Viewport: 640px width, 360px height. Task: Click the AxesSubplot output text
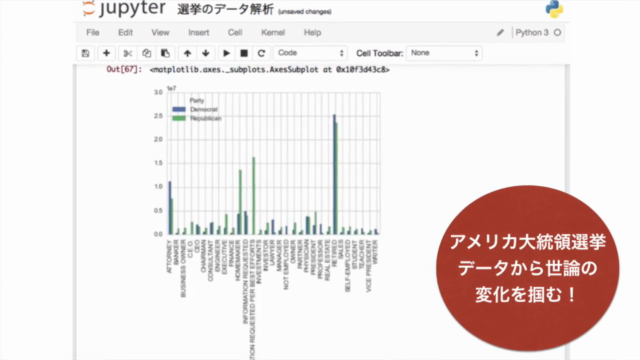[x=269, y=70]
